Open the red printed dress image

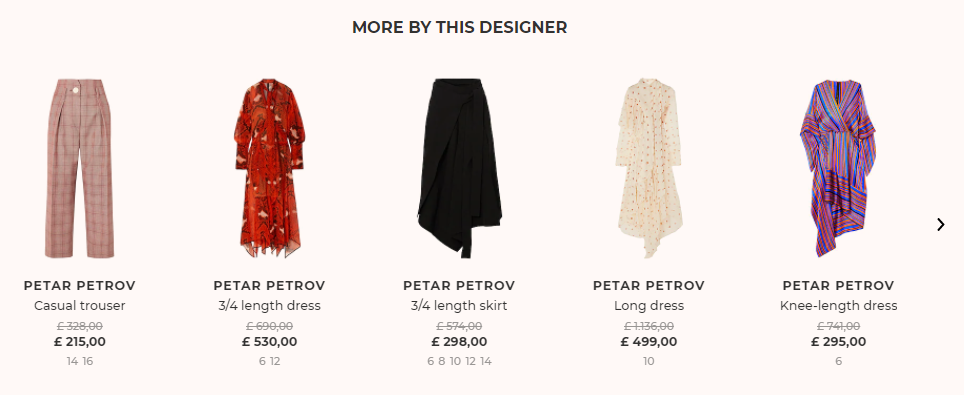(x=269, y=168)
